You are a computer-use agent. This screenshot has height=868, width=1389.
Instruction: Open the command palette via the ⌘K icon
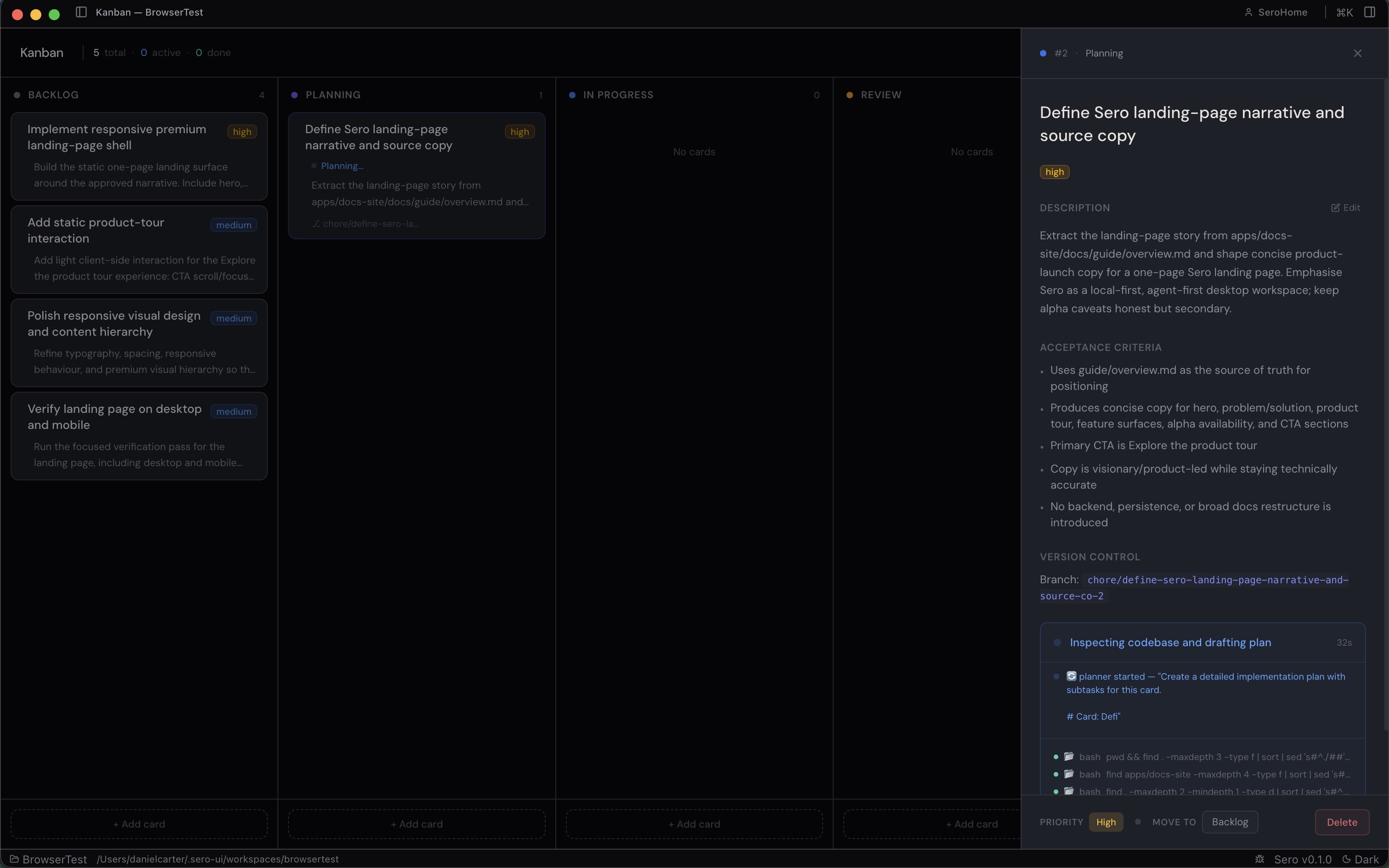pos(1344,11)
